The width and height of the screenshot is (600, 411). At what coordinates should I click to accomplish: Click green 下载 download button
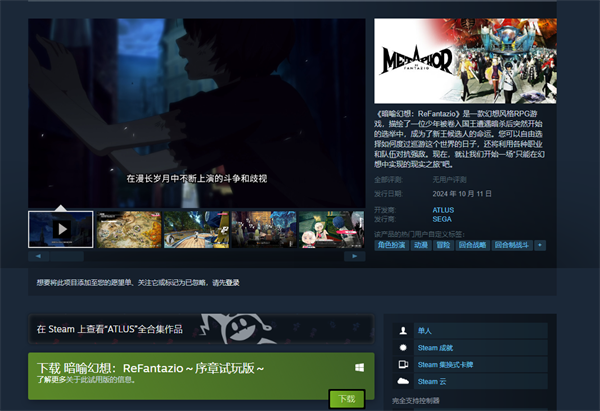[x=347, y=399]
